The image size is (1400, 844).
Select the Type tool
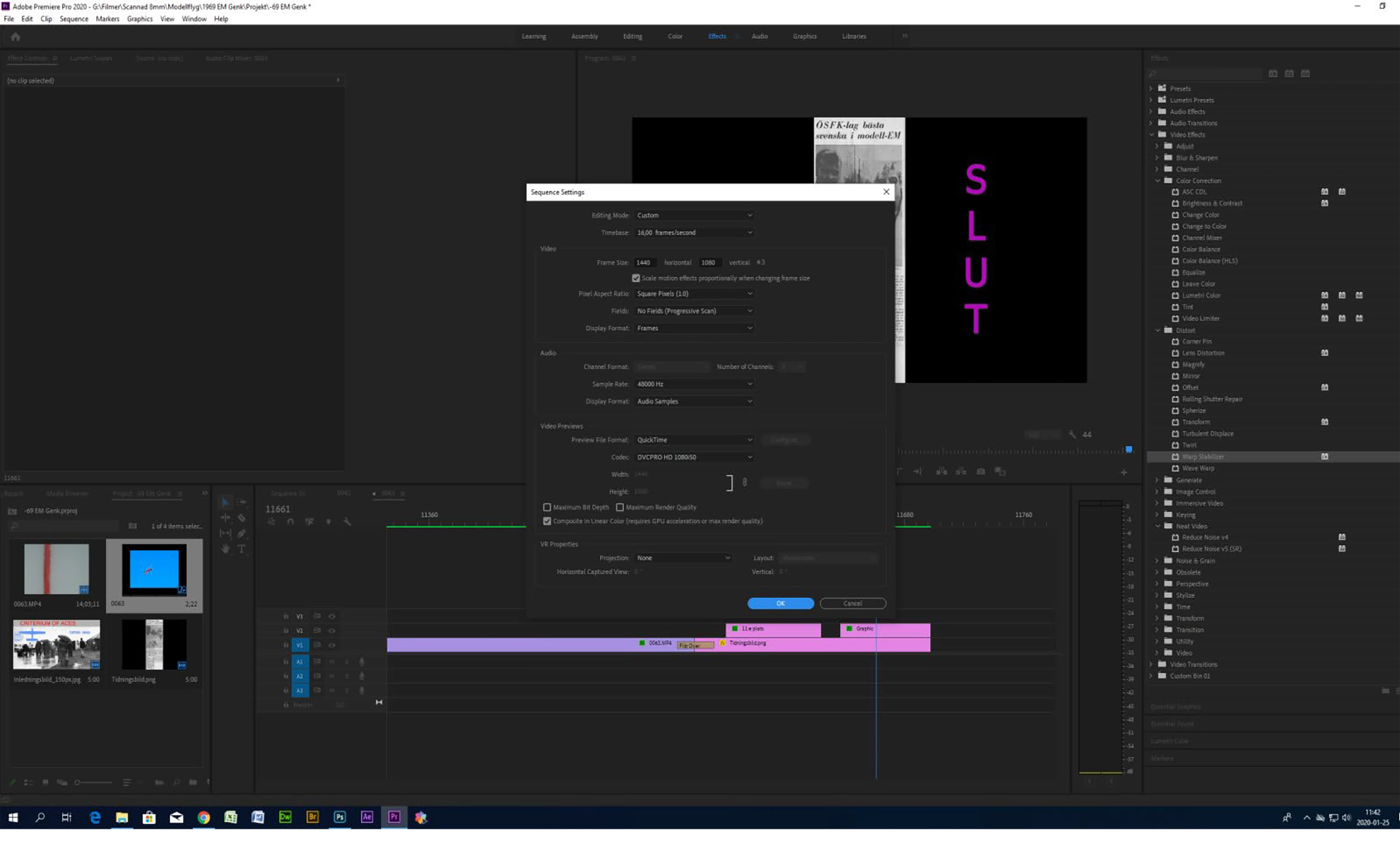pyautogui.click(x=242, y=548)
